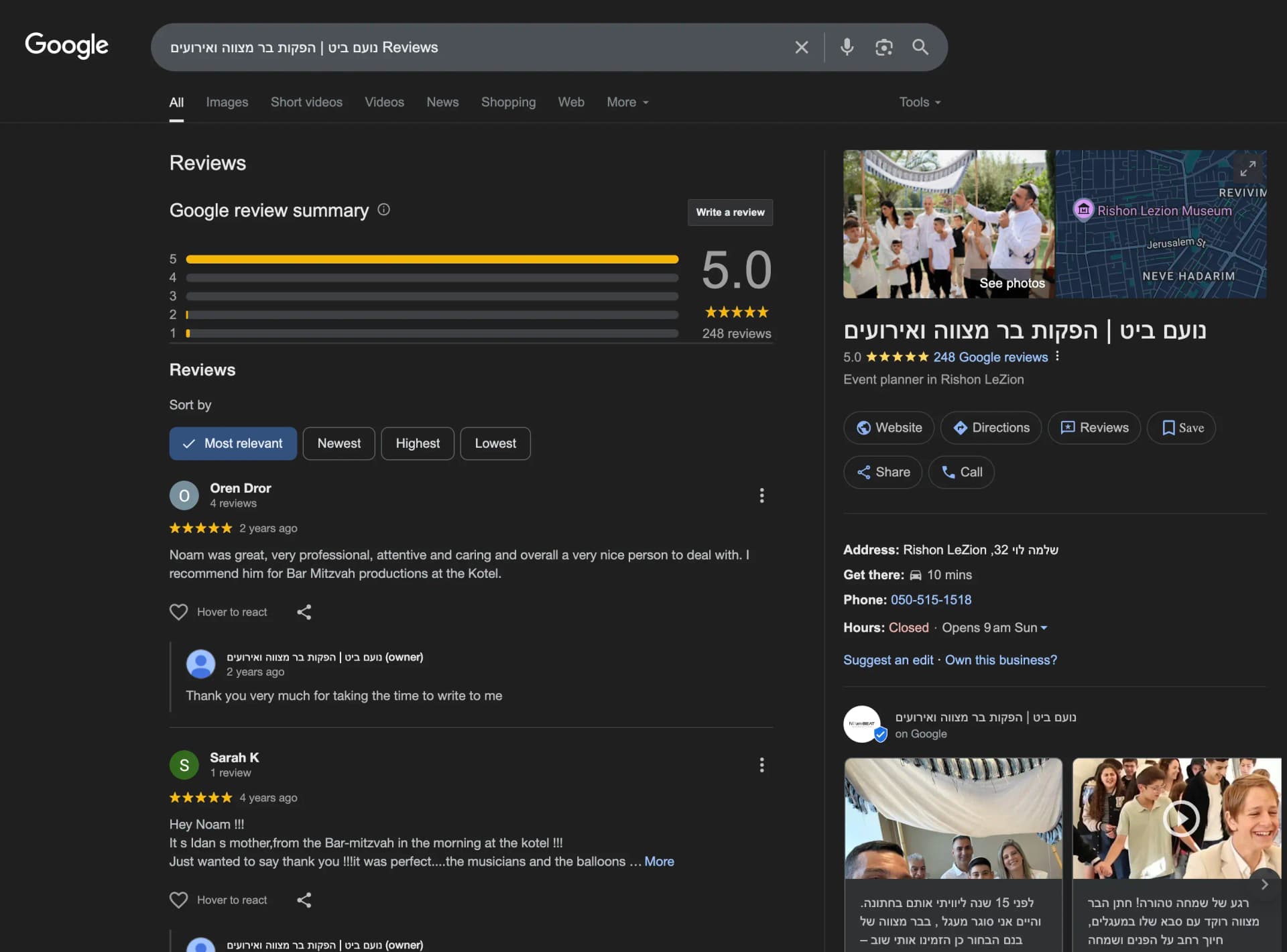
Task: Play the video in the business post
Action: pos(1181,819)
